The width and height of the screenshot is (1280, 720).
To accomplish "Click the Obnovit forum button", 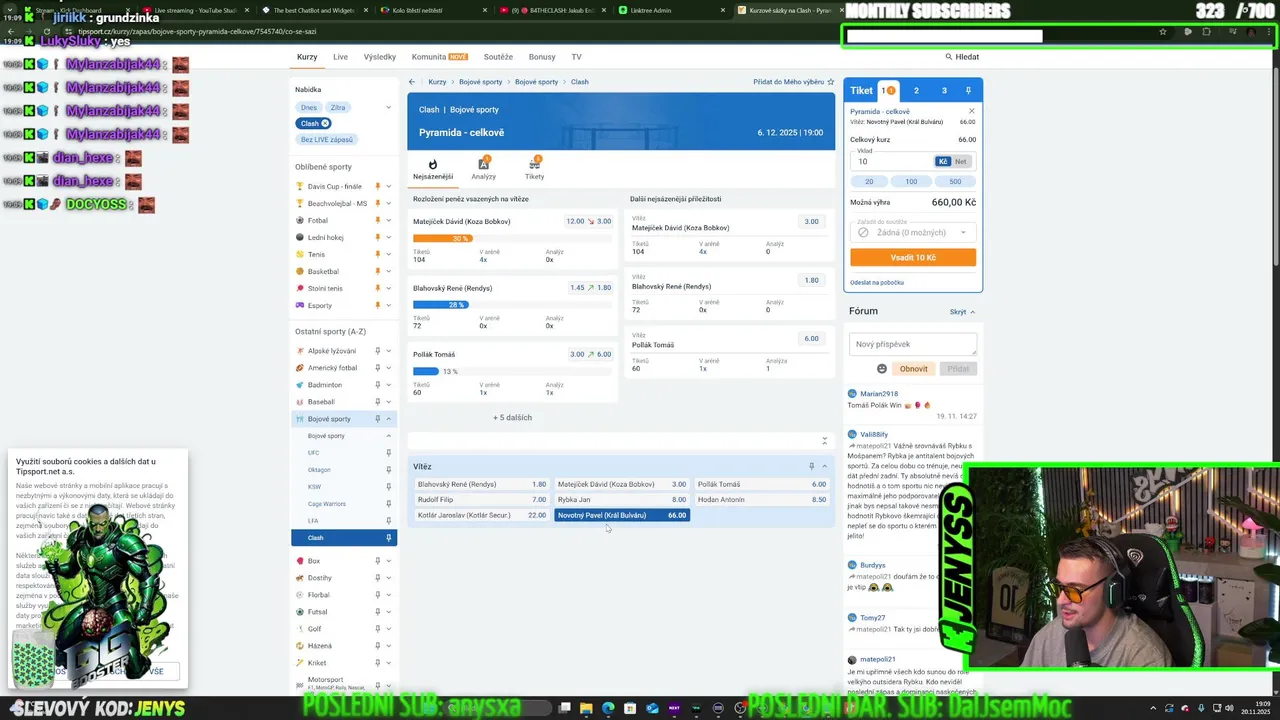I will 913,368.
